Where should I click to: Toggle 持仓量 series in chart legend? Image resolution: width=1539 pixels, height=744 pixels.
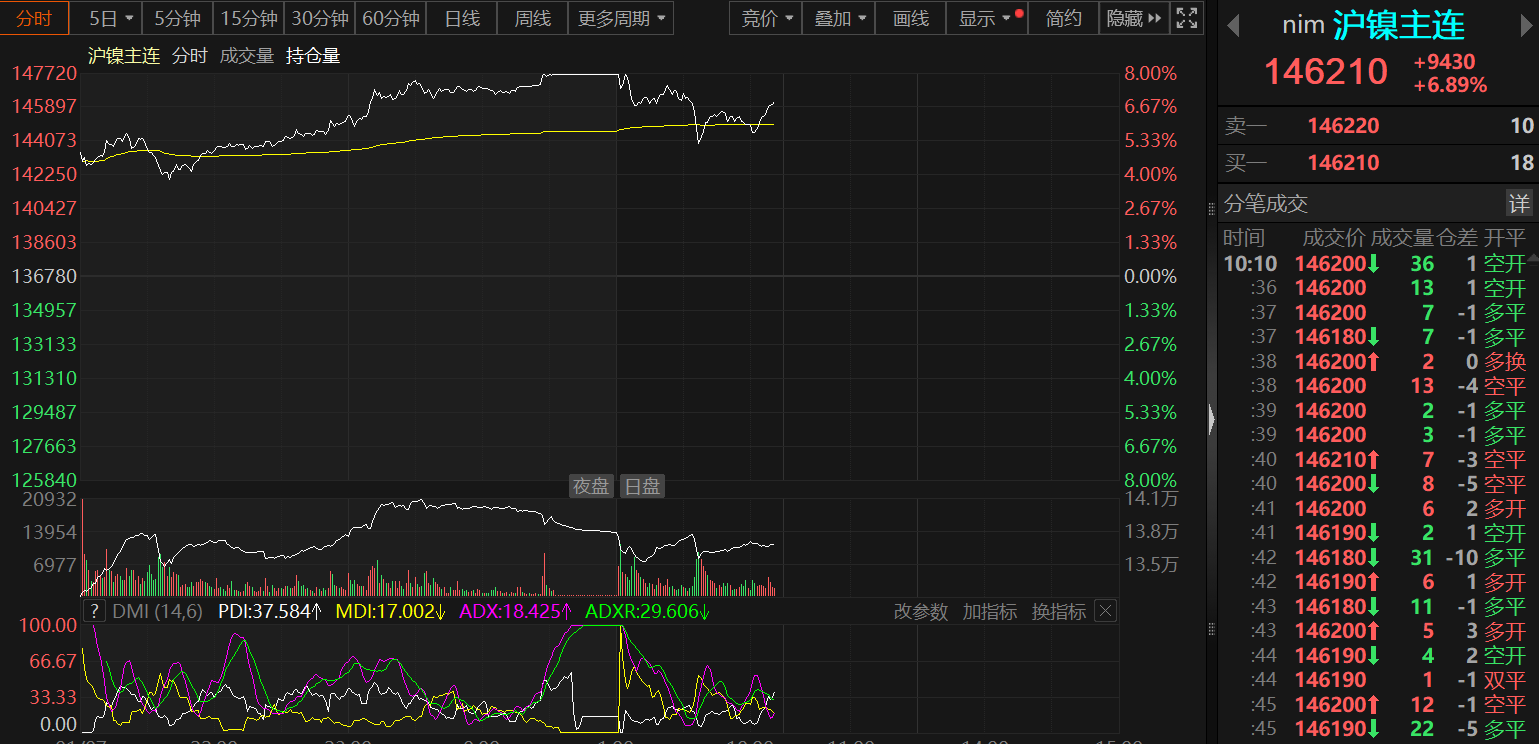pyautogui.click(x=313, y=56)
